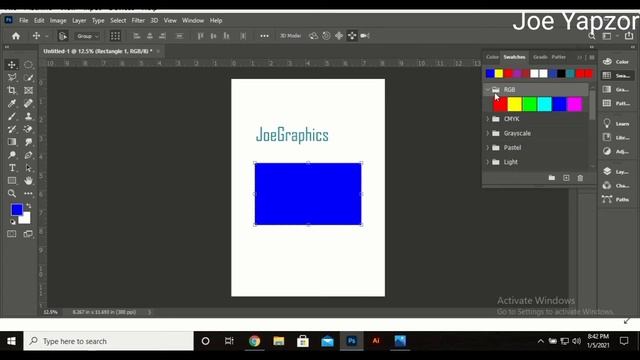
Task: Pick the magenta swatch in RGB group
Action: point(574,104)
